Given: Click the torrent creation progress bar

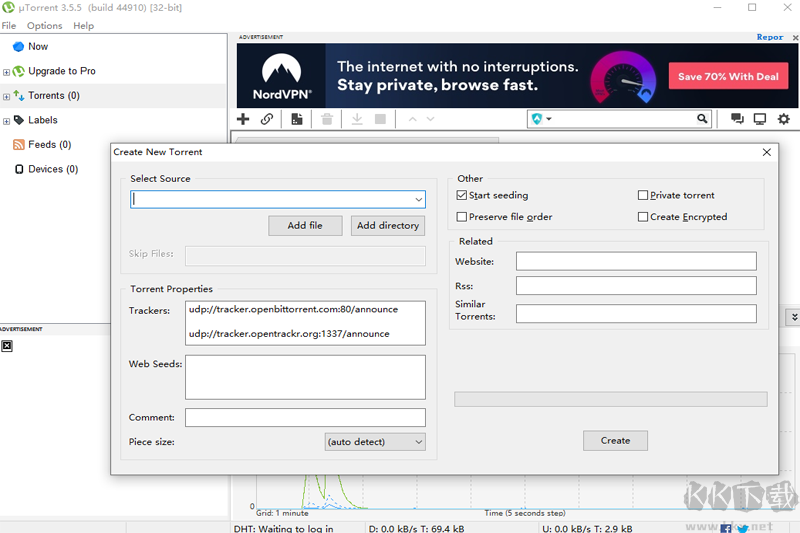Looking at the screenshot, I should (x=611, y=399).
